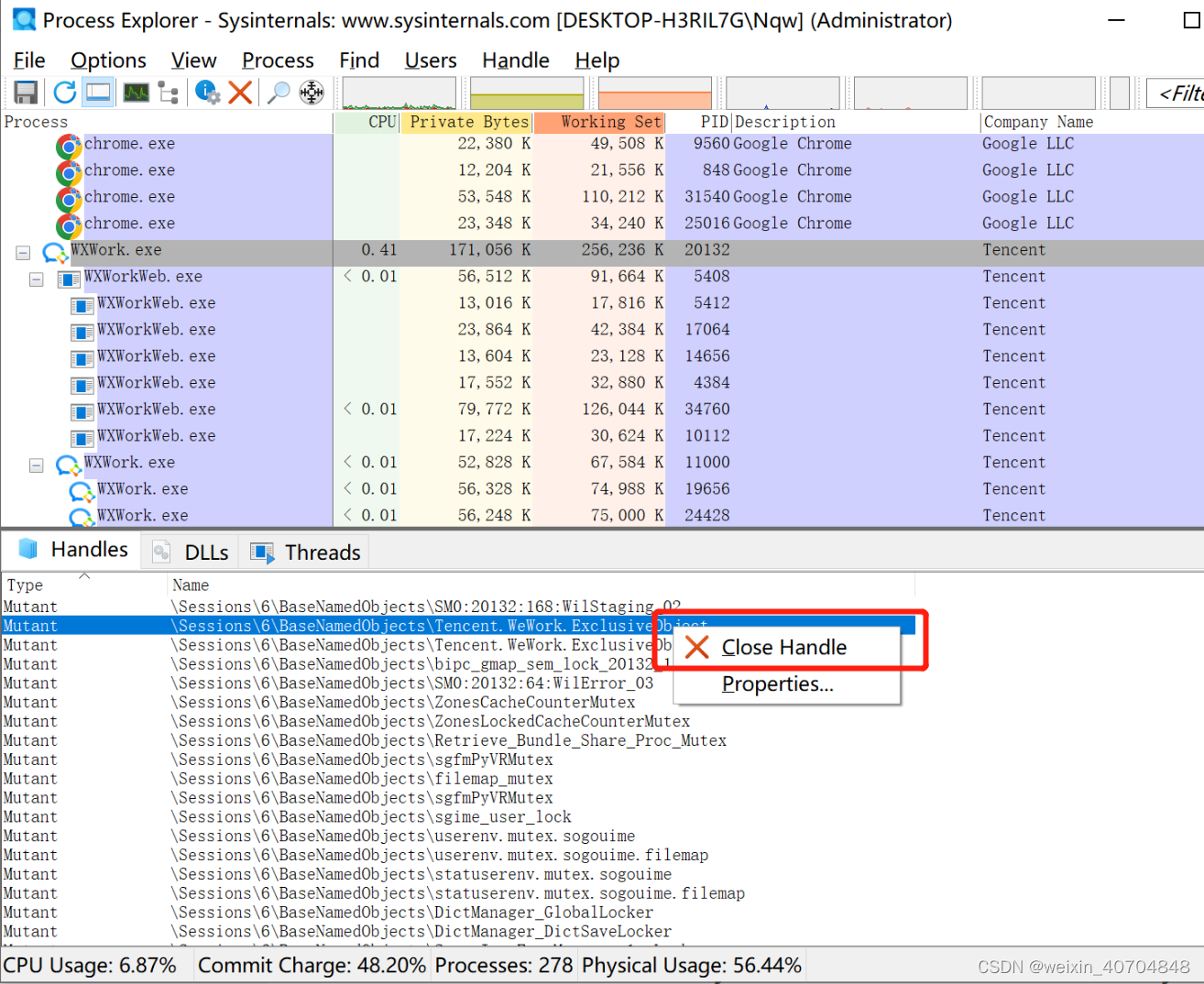
Task: Click the Save toolbar icon
Action: click(26, 93)
